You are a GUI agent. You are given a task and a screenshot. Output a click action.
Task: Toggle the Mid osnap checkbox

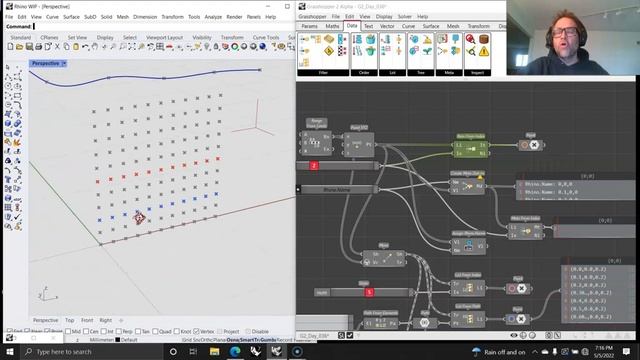tap(68, 331)
